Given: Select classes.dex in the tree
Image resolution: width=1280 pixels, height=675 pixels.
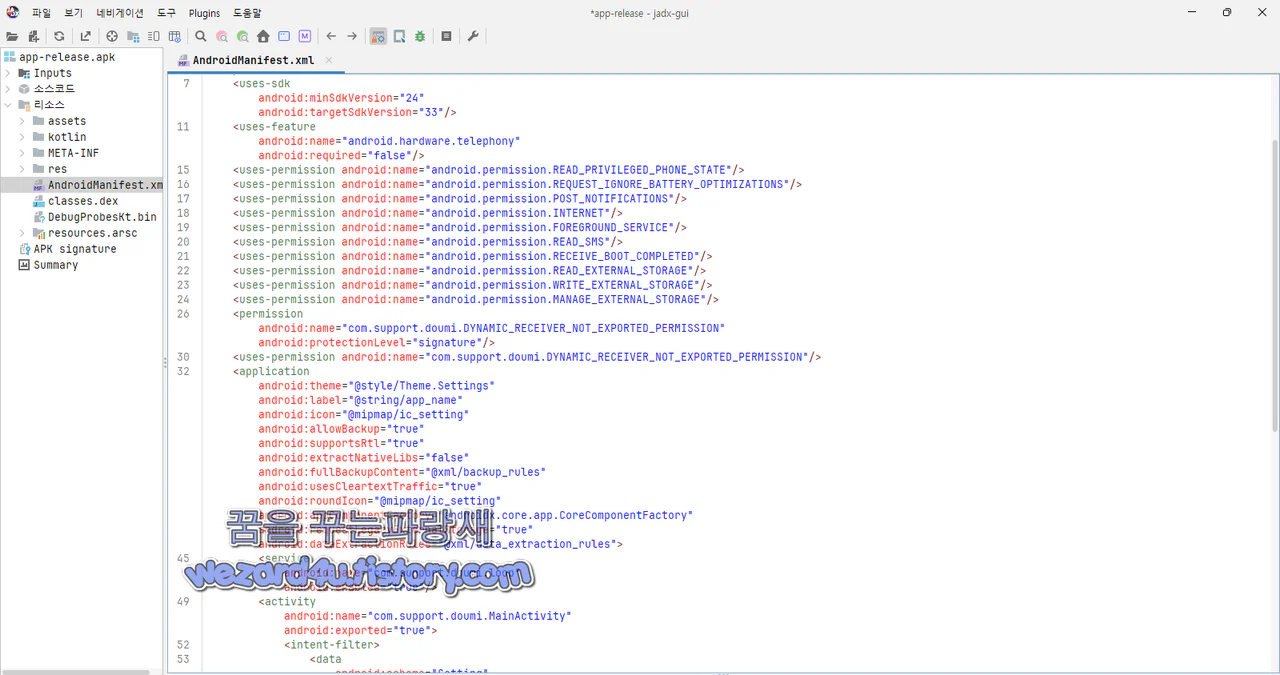Looking at the screenshot, I should pyautogui.click(x=83, y=201).
